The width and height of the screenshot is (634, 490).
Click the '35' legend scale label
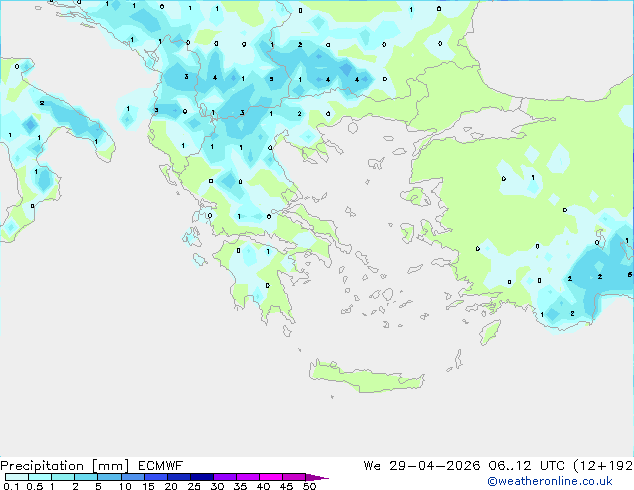(240, 486)
